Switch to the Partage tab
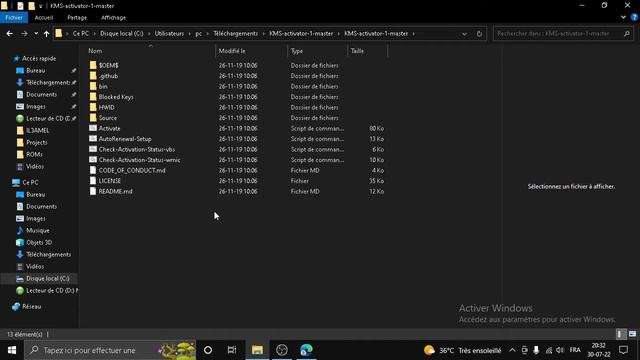 coord(77,18)
